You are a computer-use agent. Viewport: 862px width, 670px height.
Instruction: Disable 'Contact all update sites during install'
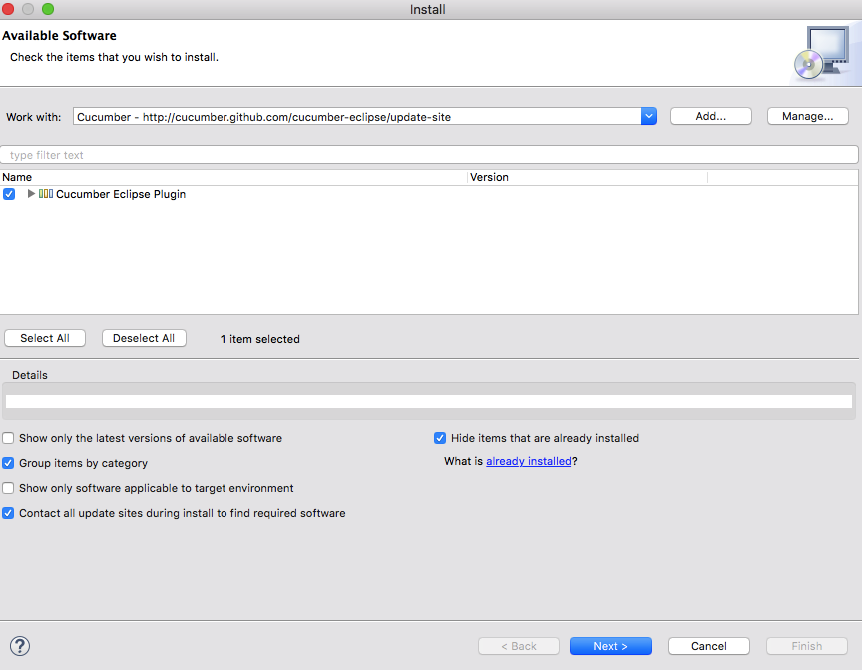(8, 513)
